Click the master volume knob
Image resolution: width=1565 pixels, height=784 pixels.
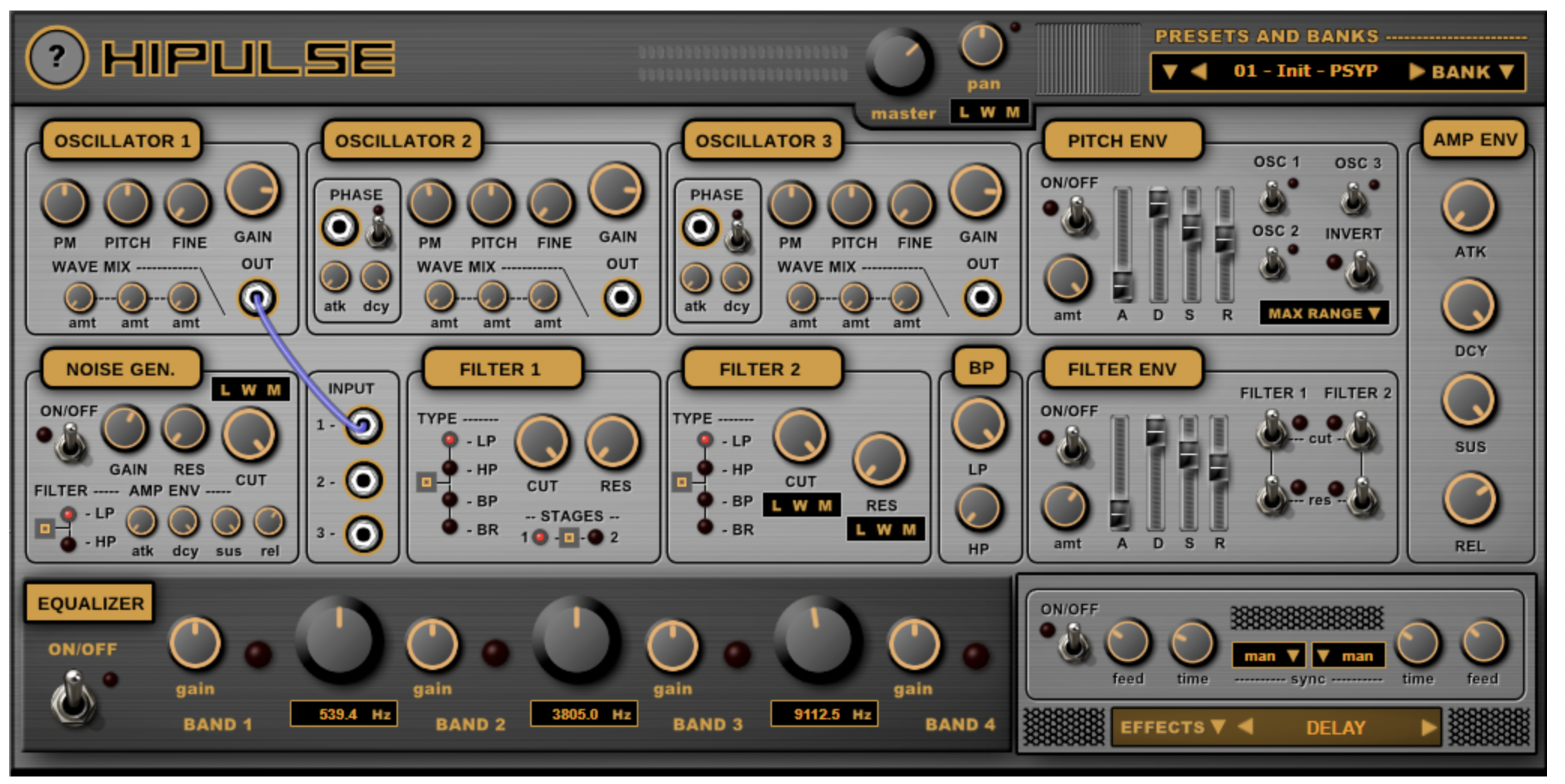(x=899, y=62)
